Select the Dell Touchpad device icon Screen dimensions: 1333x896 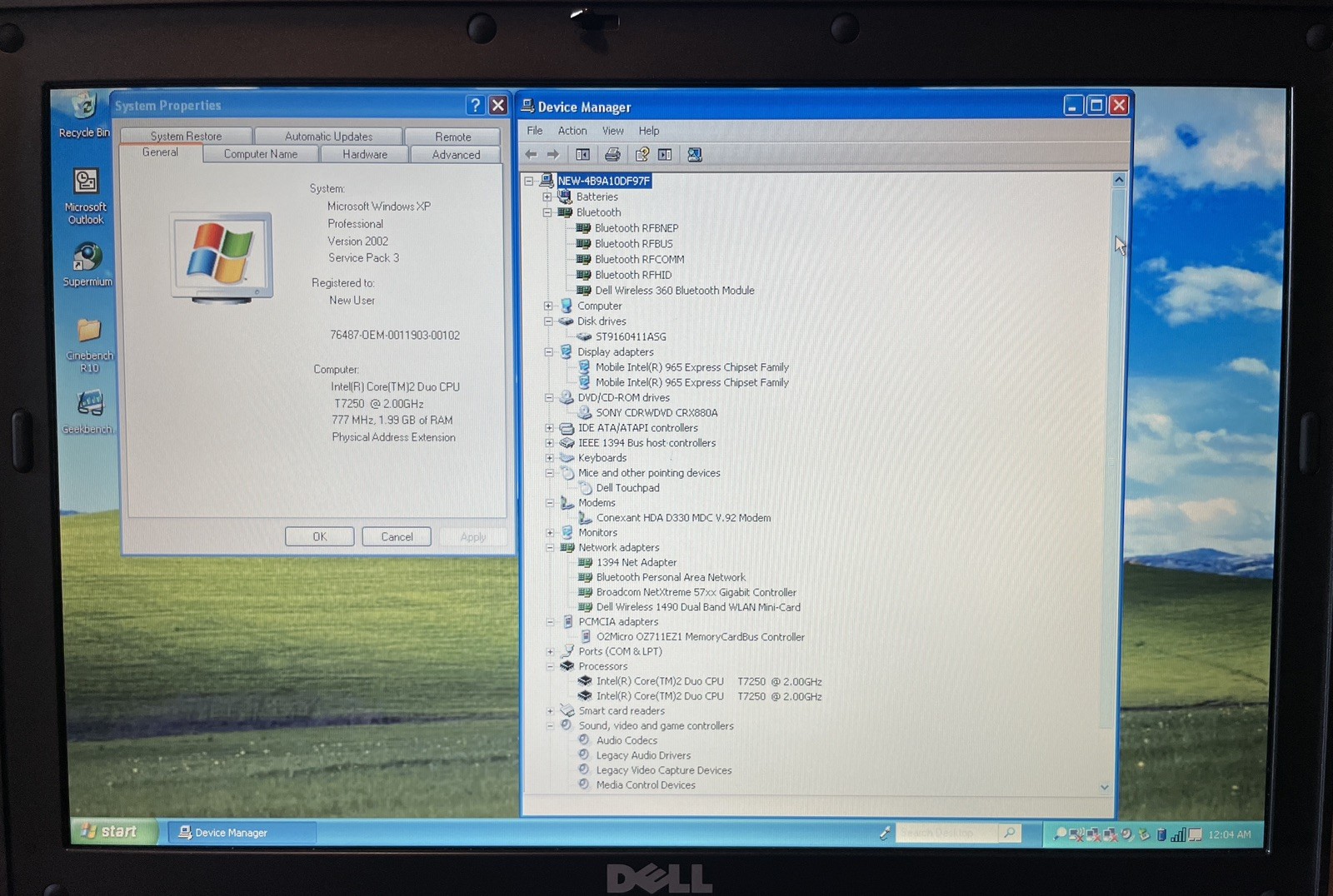(x=586, y=488)
